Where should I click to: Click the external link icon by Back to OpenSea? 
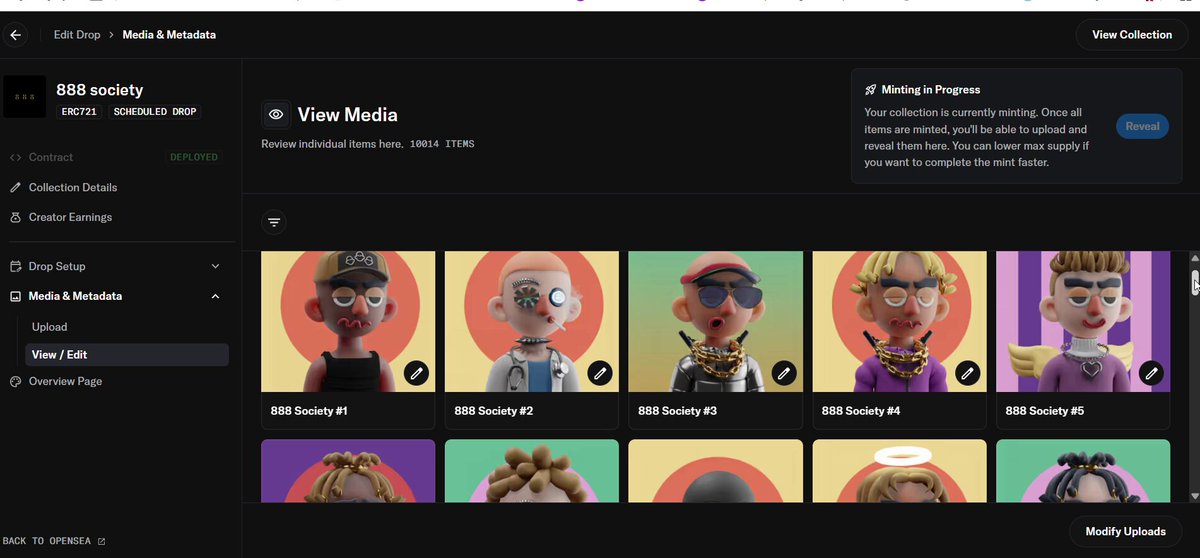click(x=101, y=541)
